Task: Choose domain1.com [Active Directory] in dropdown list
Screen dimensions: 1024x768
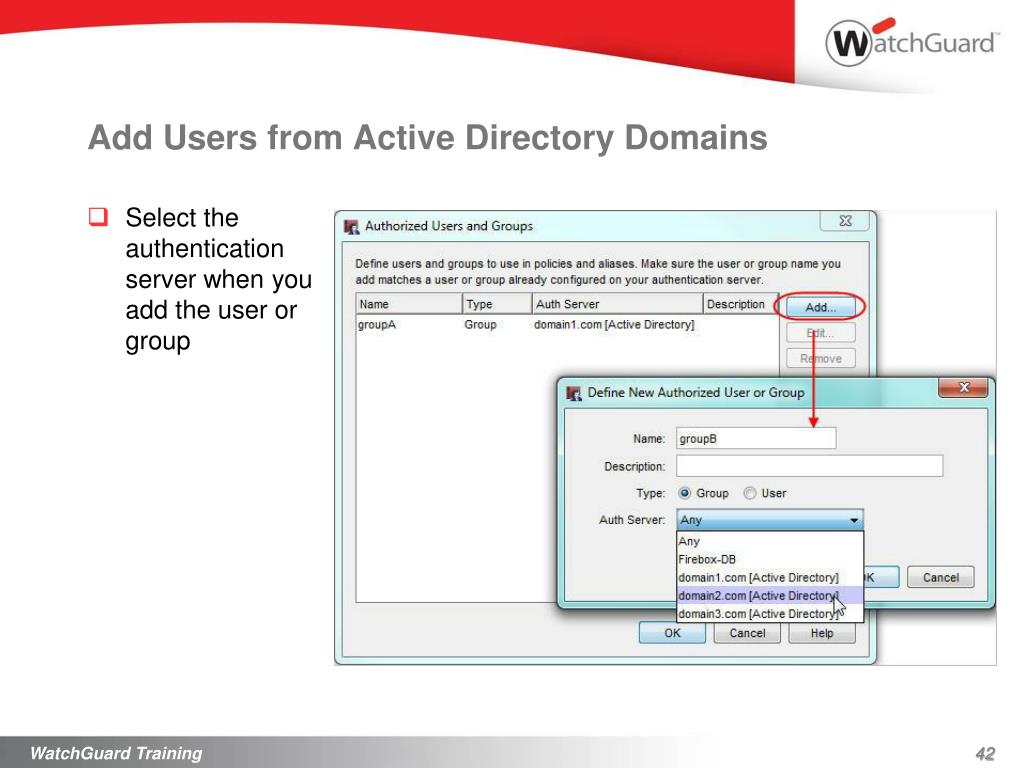Action: coord(770,578)
